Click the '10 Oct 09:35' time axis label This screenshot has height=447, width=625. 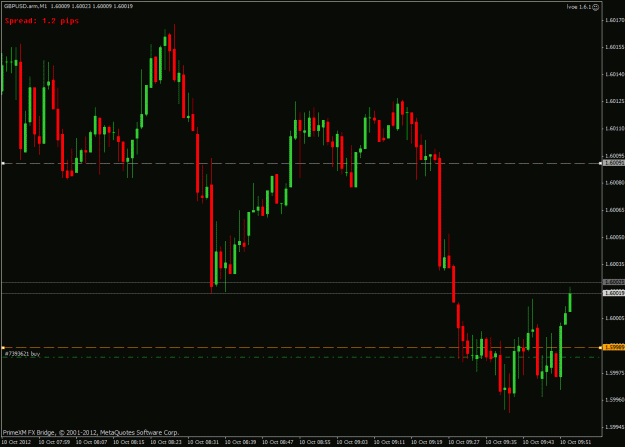pyautogui.click(x=501, y=442)
